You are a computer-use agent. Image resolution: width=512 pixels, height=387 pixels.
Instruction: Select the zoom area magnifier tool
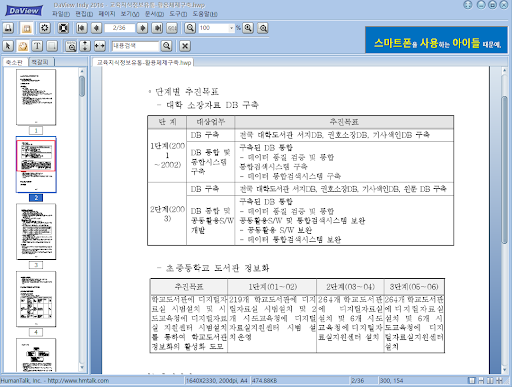(x=71, y=46)
